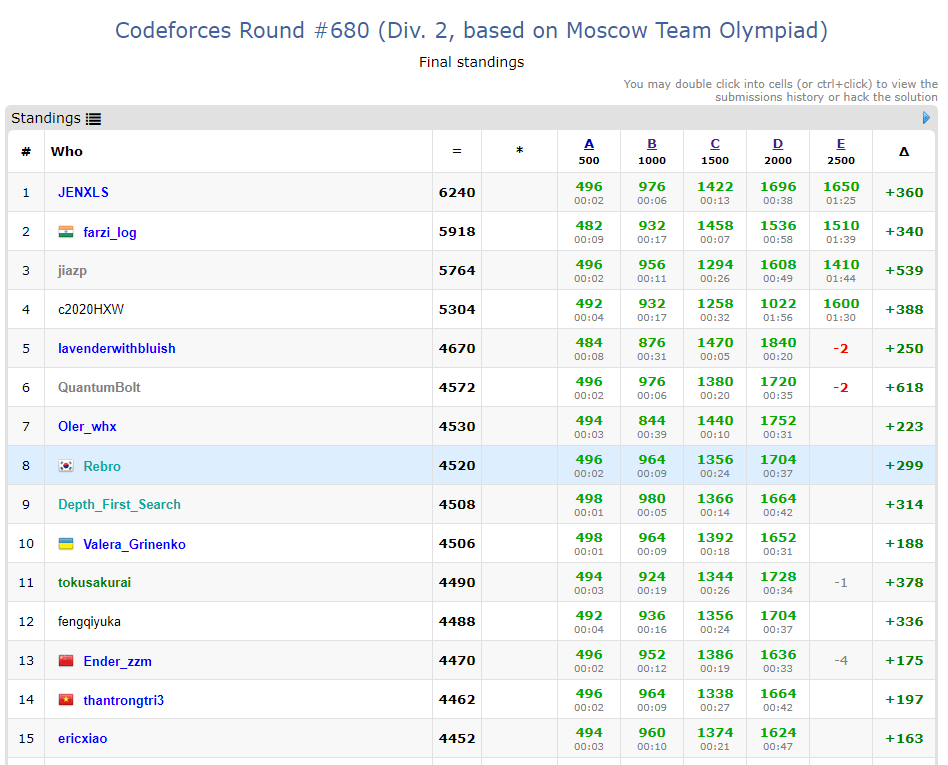Click the Who column header
This screenshot has width=948, height=765.
click(x=67, y=151)
